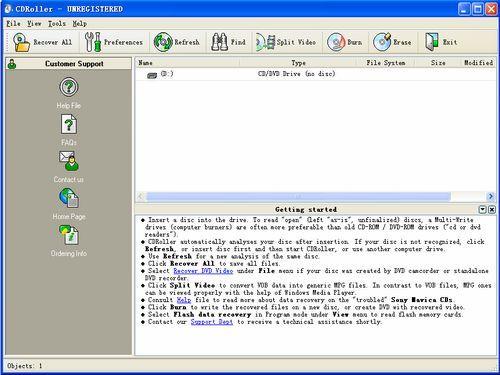Follow the Recover DVD Video link

click(203, 271)
